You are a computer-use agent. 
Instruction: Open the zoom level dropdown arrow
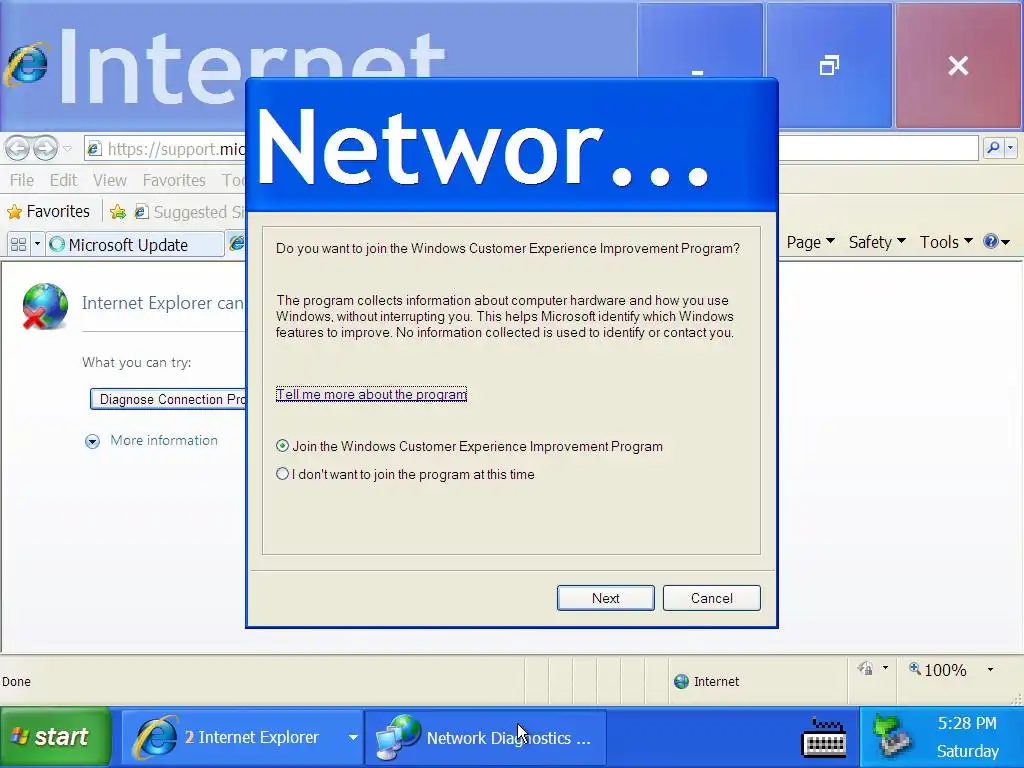pos(990,669)
